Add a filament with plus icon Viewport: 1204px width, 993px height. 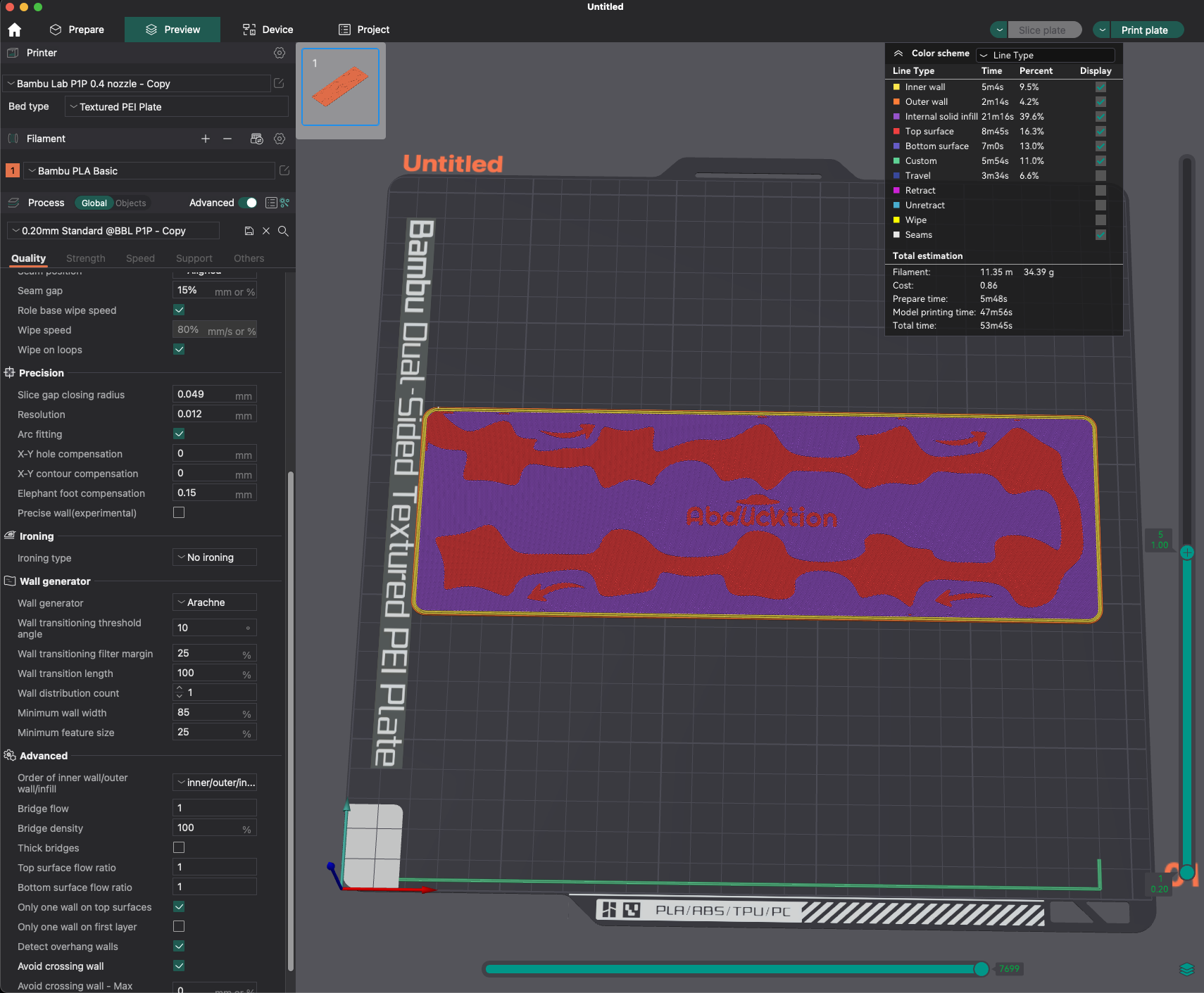coord(206,139)
